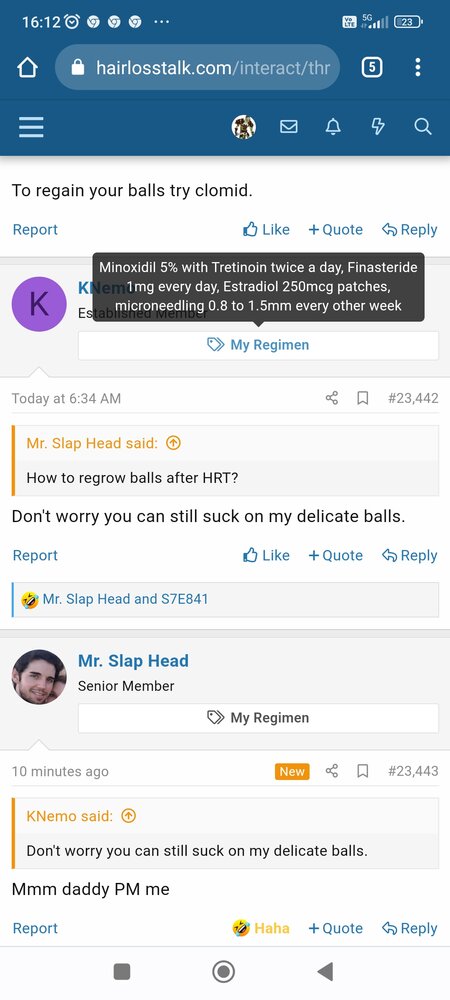Reply to the clomid post

click(x=409, y=230)
